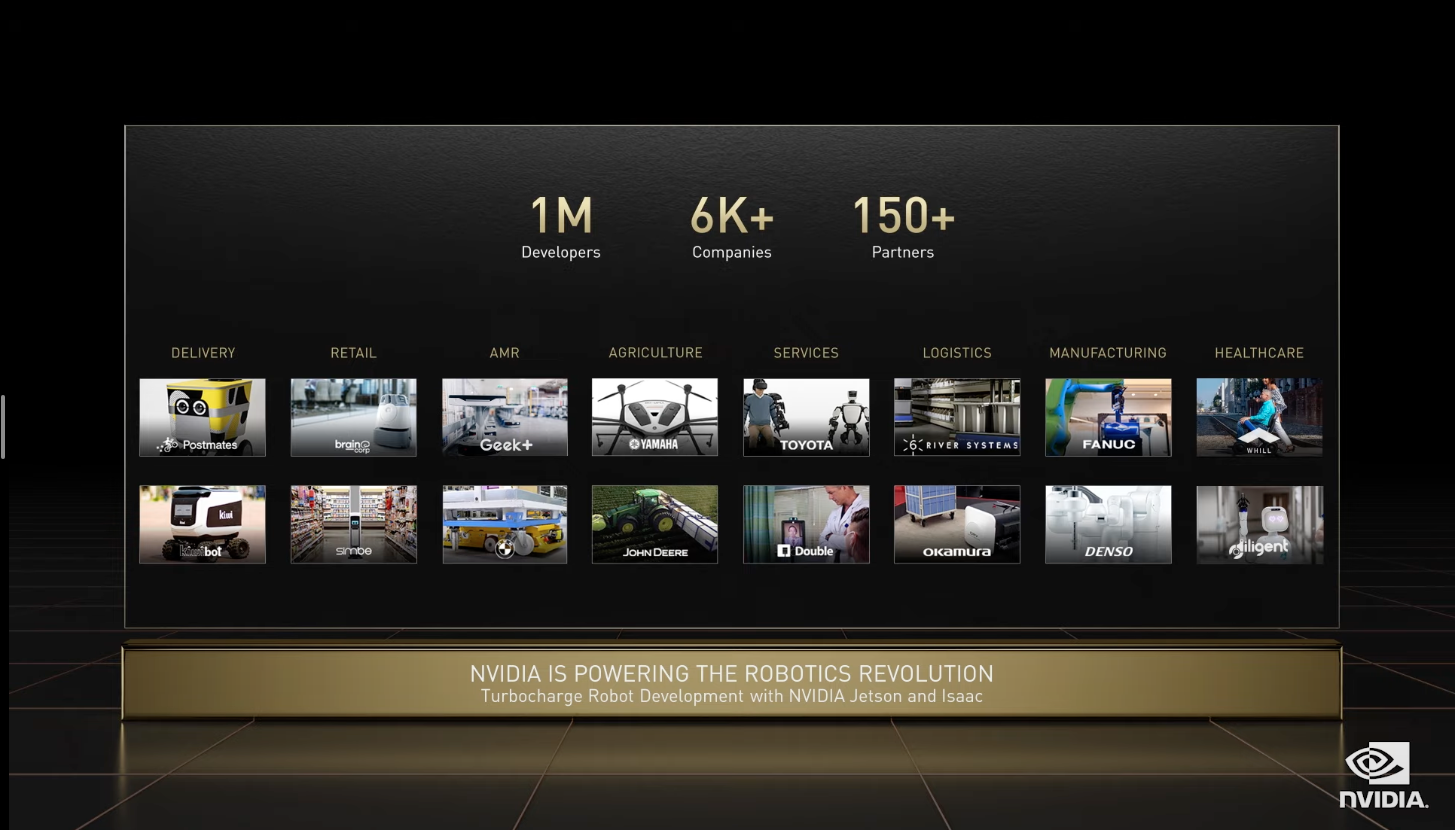
Task: Open the 6 River Systems thumbnail
Action: (957, 417)
